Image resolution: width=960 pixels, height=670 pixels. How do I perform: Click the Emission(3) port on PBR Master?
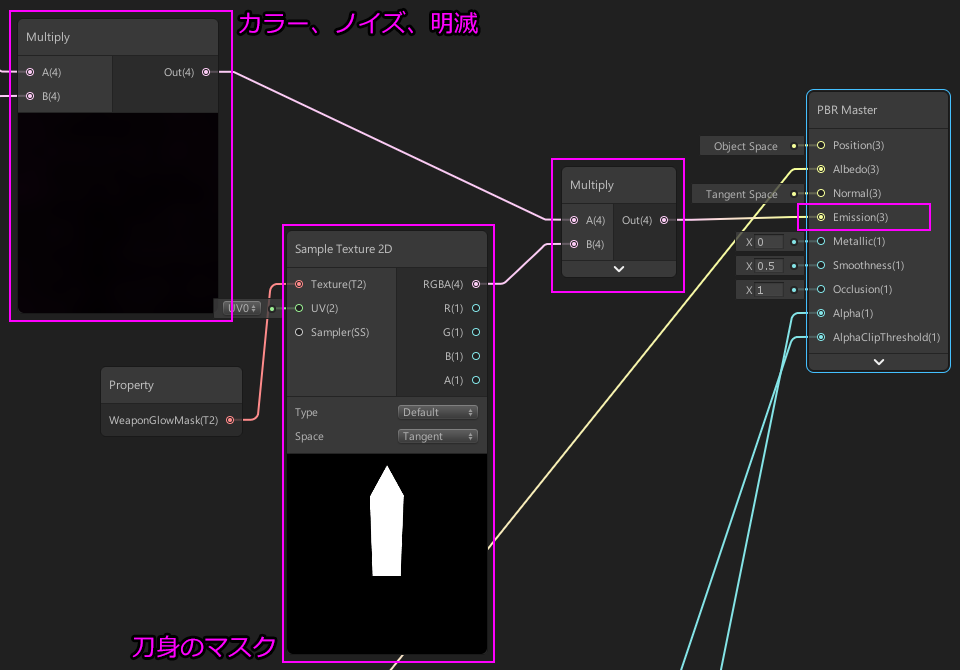[822, 217]
